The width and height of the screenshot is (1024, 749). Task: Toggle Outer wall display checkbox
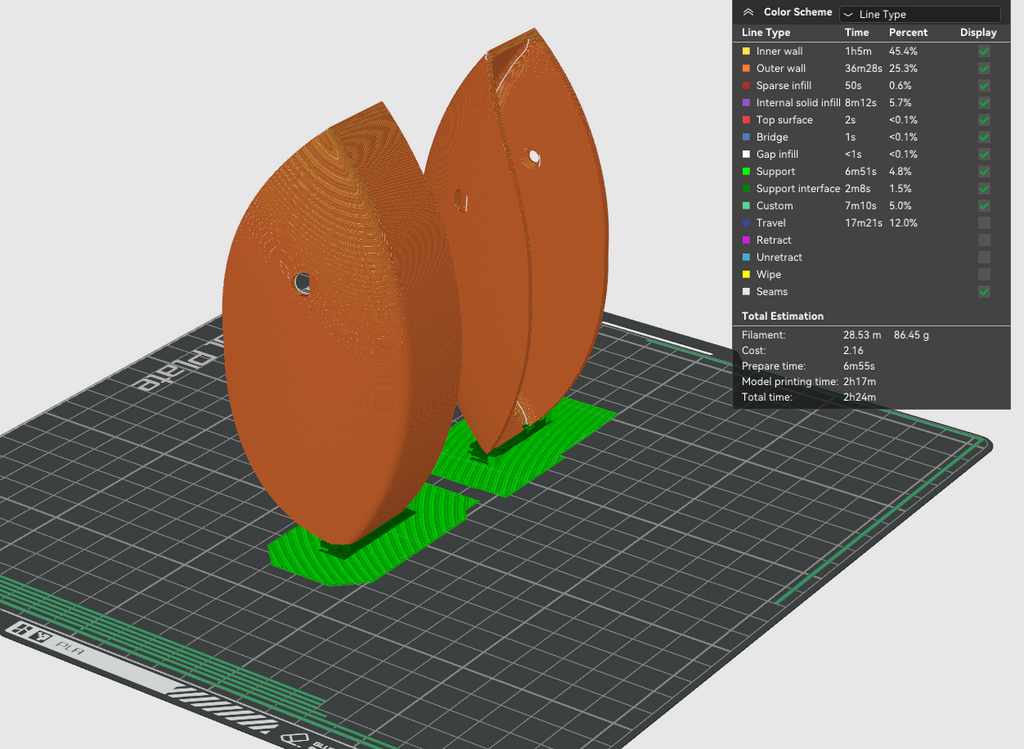pyautogui.click(x=984, y=68)
